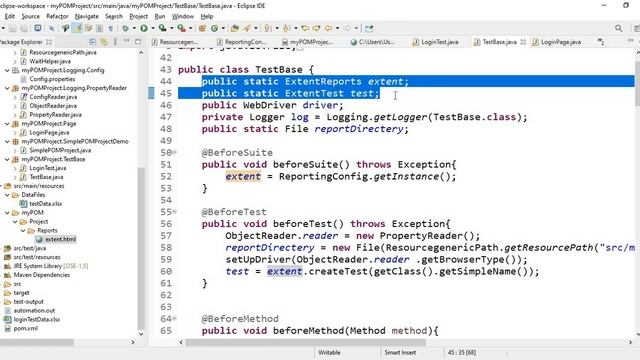The height and width of the screenshot is (360, 640).
Task: Click the Open Type folder icon
Action: click(x=234, y=28)
